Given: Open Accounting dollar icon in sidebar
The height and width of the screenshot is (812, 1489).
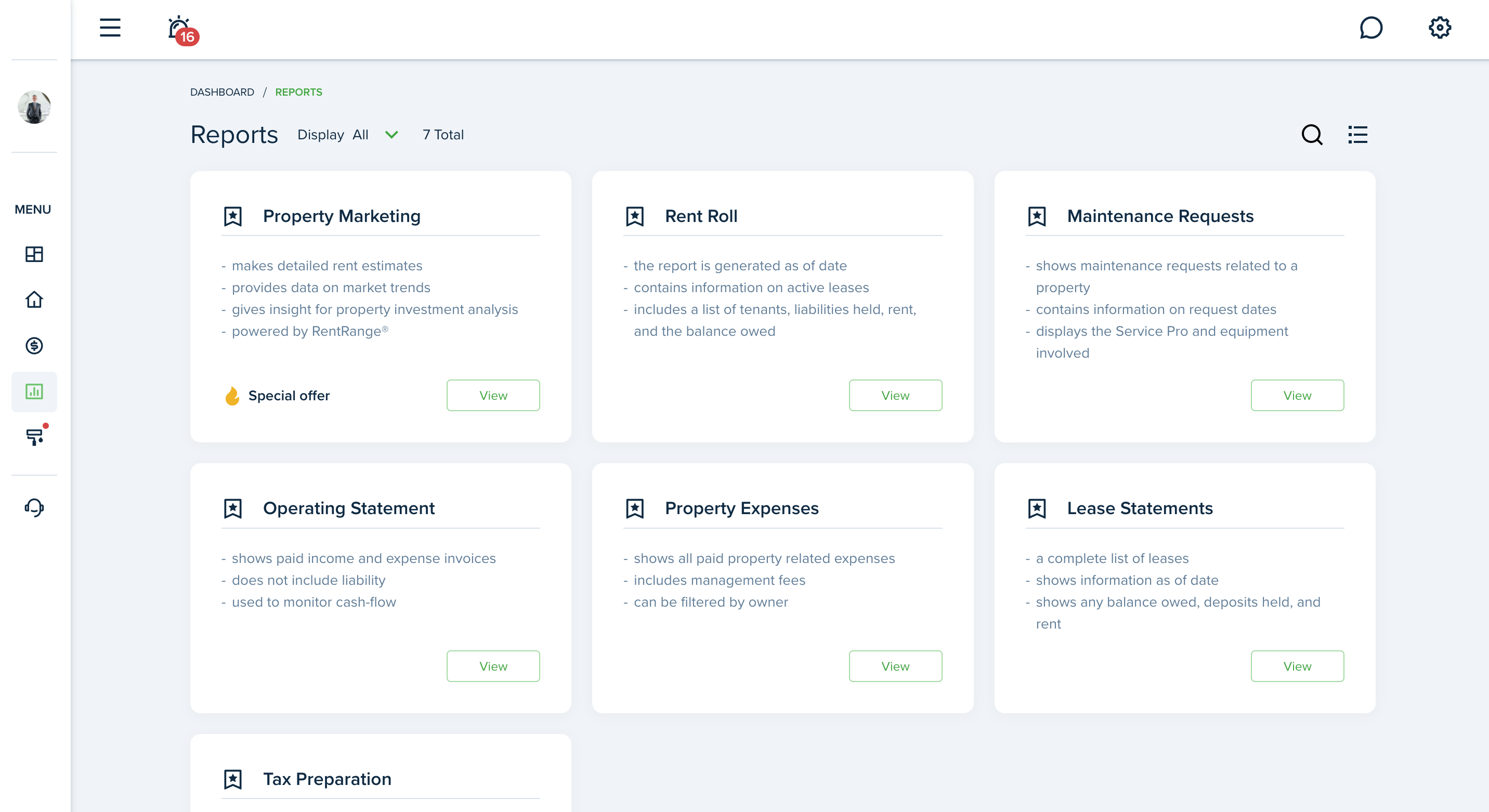Looking at the screenshot, I should pyautogui.click(x=34, y=346).
